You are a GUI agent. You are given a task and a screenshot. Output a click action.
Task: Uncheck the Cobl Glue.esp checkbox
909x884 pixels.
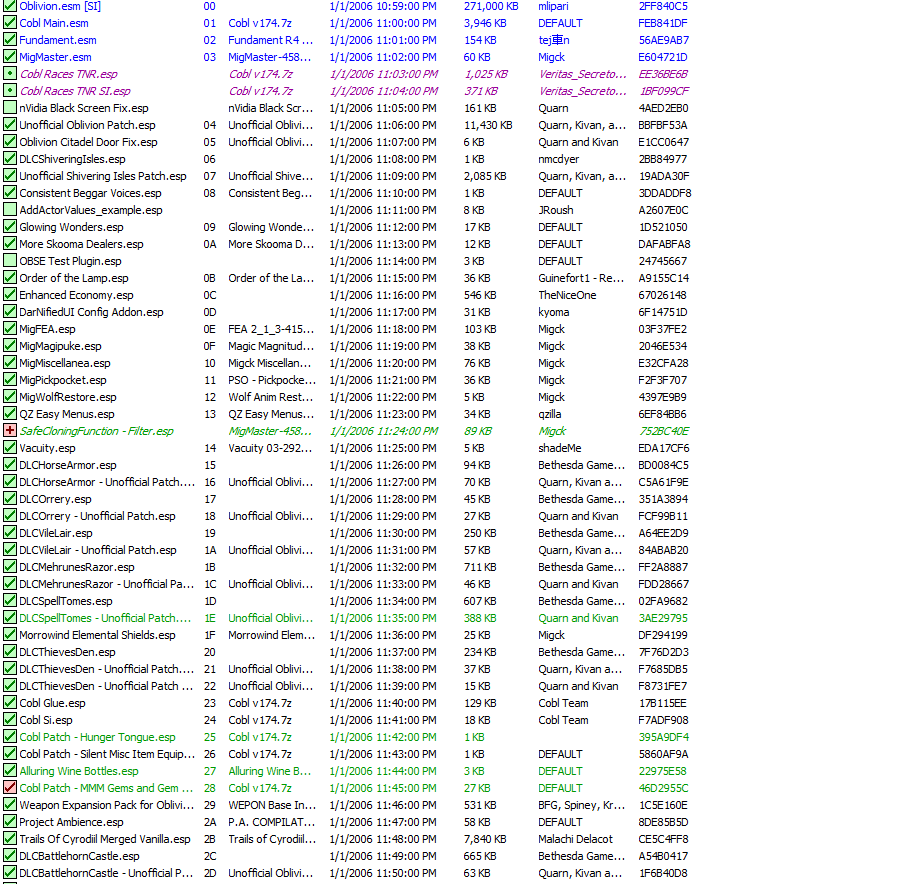[x=10, y=703]
